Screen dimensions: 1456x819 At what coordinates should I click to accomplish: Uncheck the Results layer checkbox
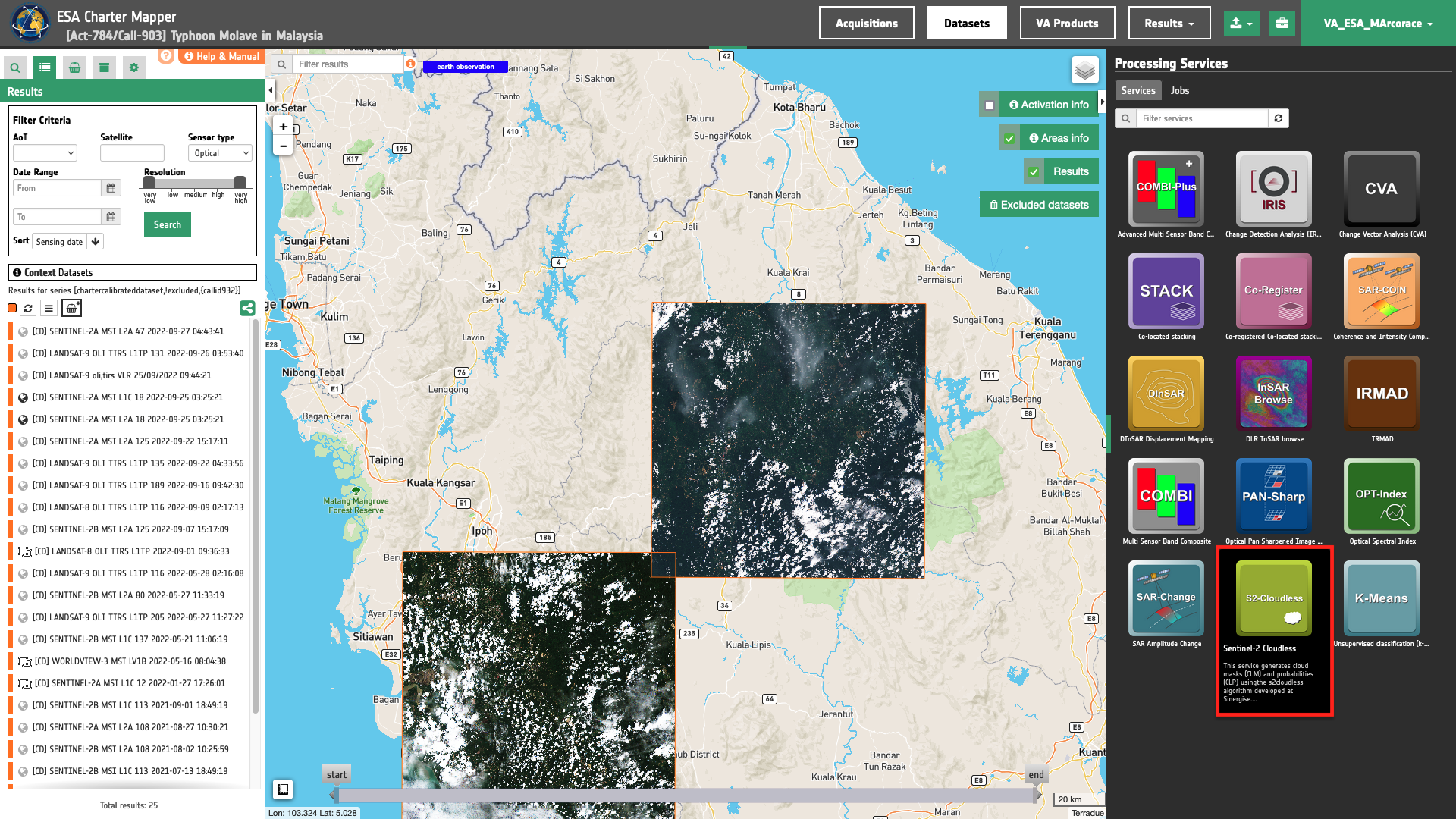[x=1034, y=172]
